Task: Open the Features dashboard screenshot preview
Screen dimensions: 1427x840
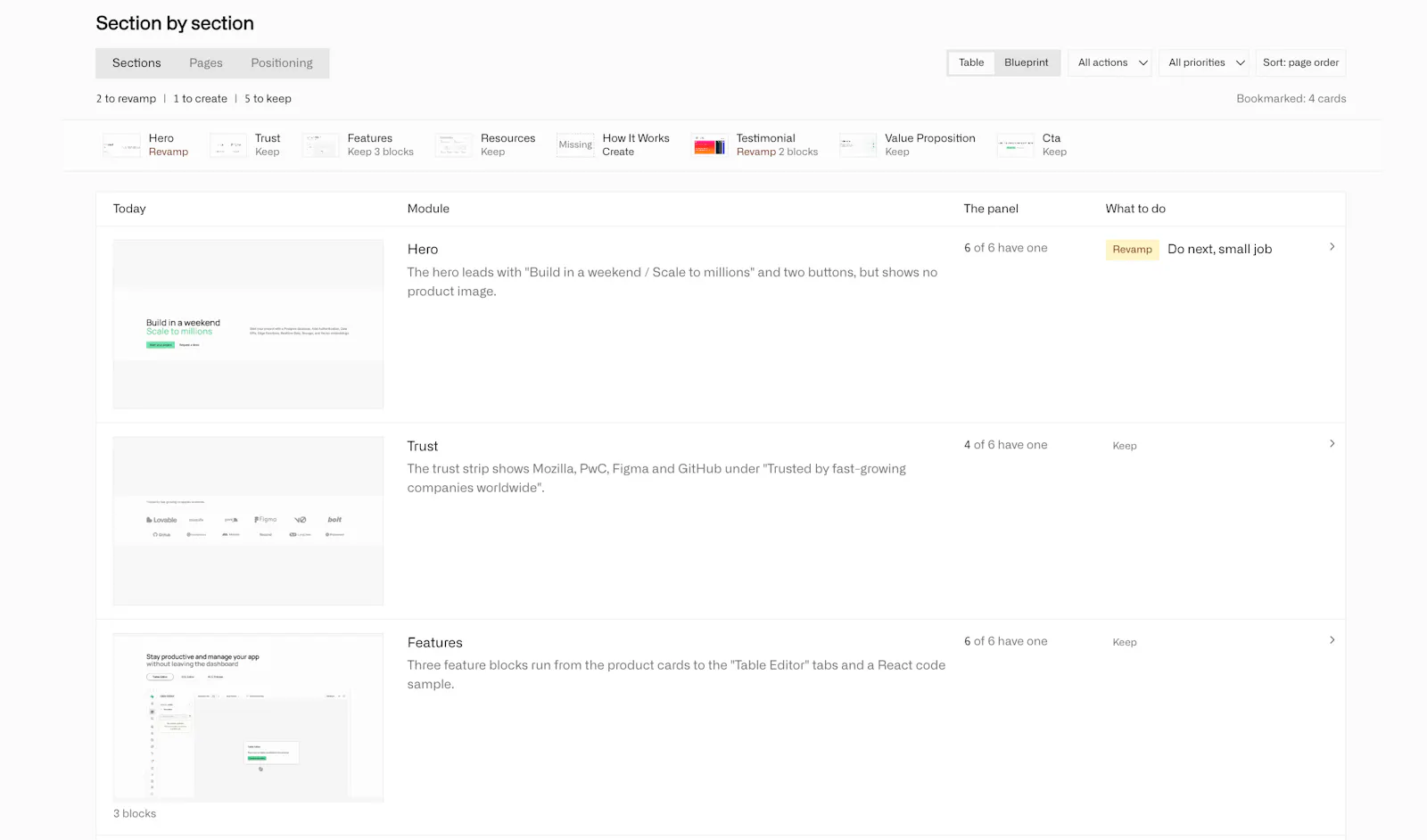Action: click(x=248, y=718)
